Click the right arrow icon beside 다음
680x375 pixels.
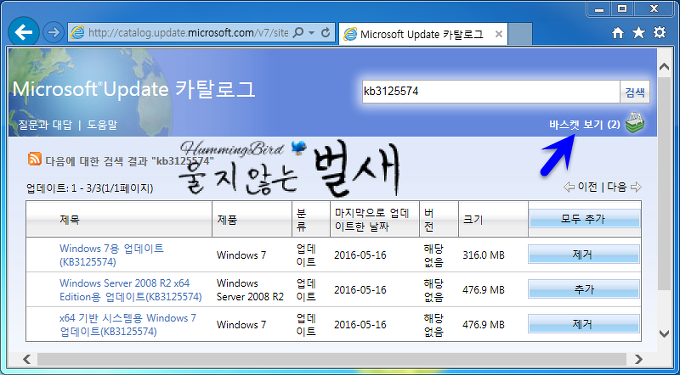pos(636,187)
